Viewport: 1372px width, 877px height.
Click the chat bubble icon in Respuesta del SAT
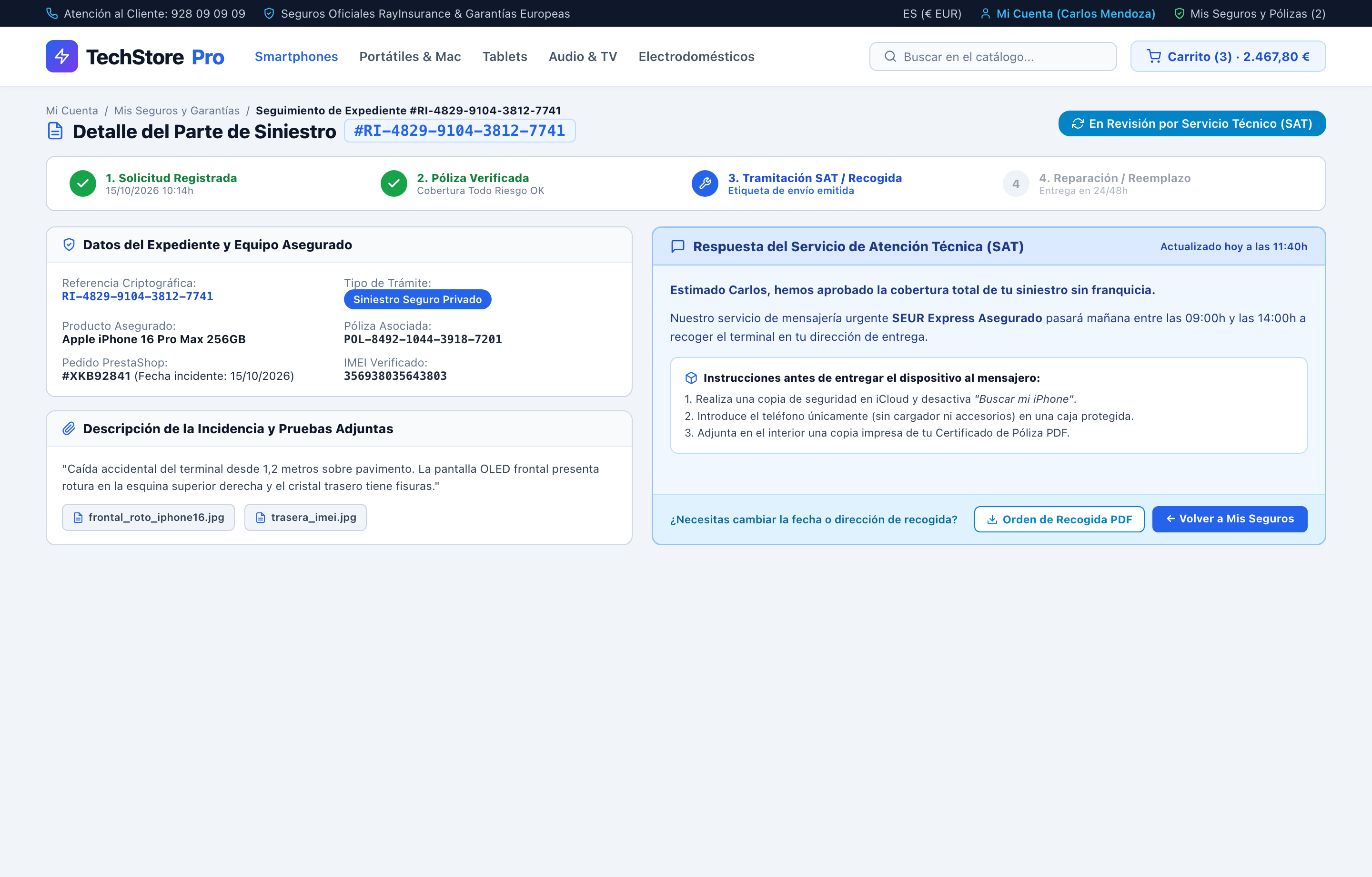pyautogui.click(x=677, y=246)
